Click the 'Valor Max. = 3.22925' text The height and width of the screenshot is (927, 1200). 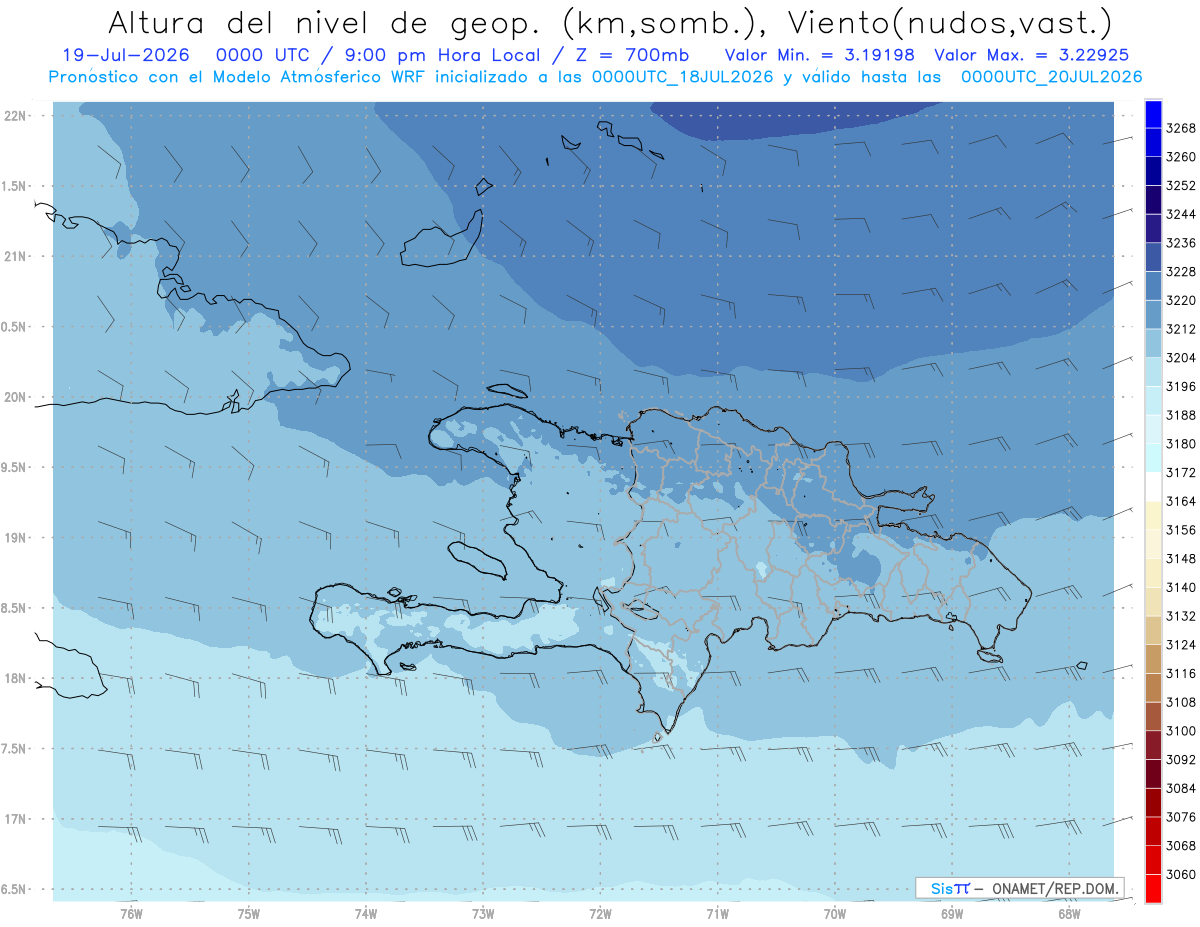click(1031, 55)
